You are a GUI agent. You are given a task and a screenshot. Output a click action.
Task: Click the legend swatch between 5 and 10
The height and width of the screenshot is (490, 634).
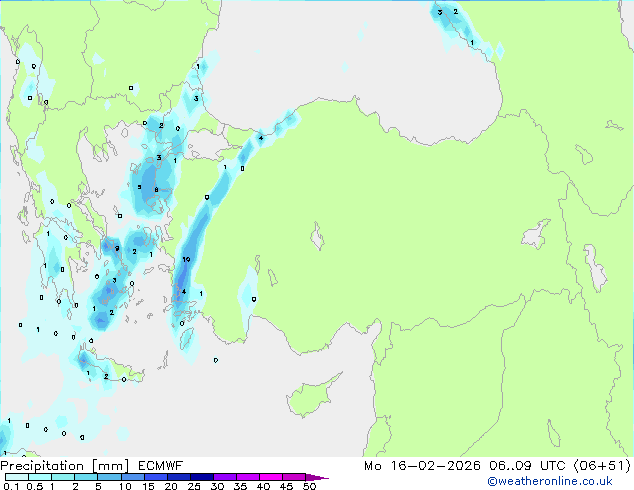click(109, 477)
